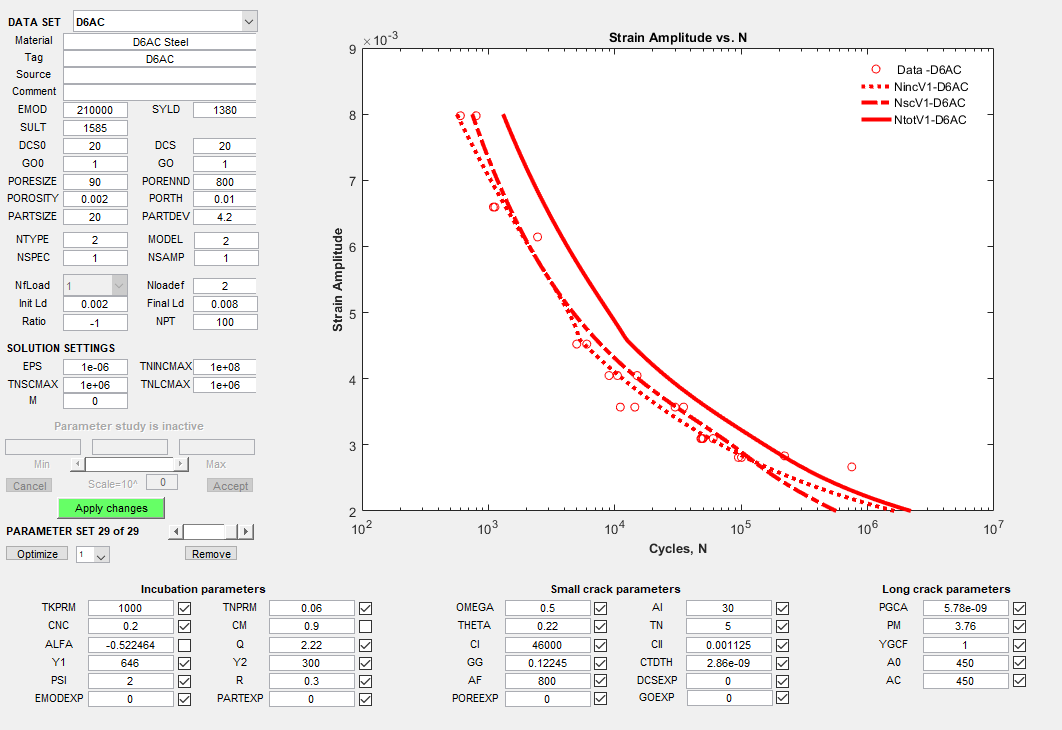
Task: Open the DATA SET D6AC dropdown
Action: click(x=249, y=22)
